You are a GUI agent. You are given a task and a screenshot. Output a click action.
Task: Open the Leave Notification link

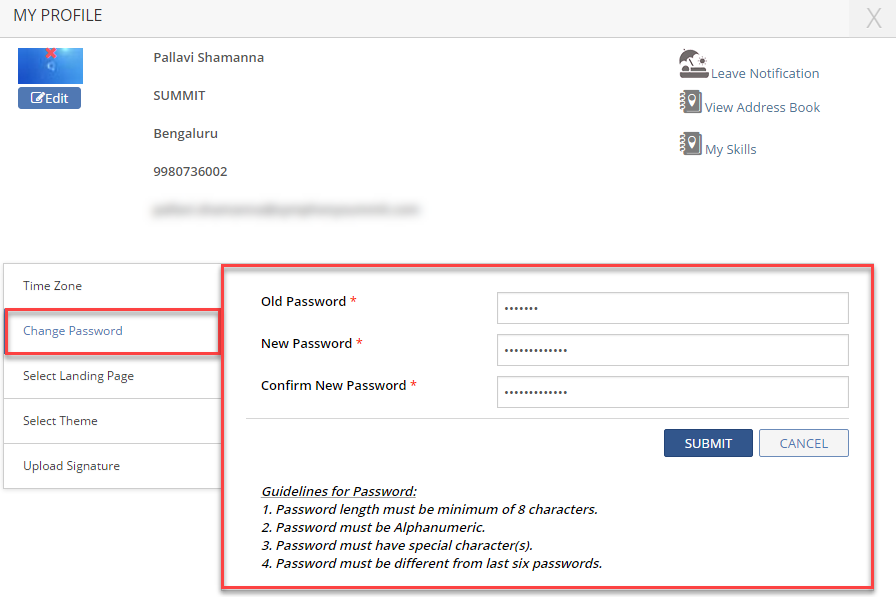click(x=765, y=74)
